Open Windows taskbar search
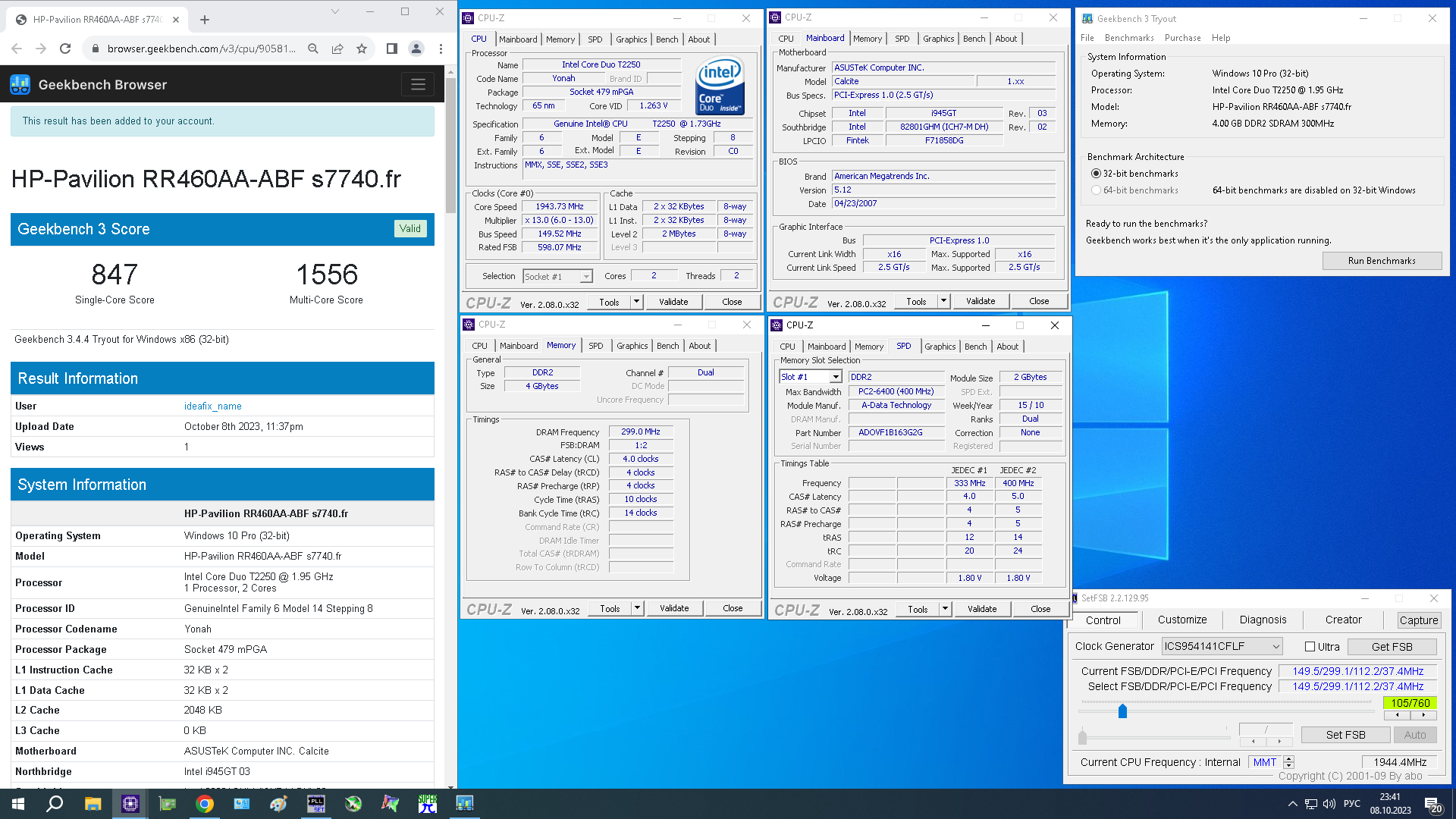The width and height of the screenshot is (1456, 819). coord(55,804)
